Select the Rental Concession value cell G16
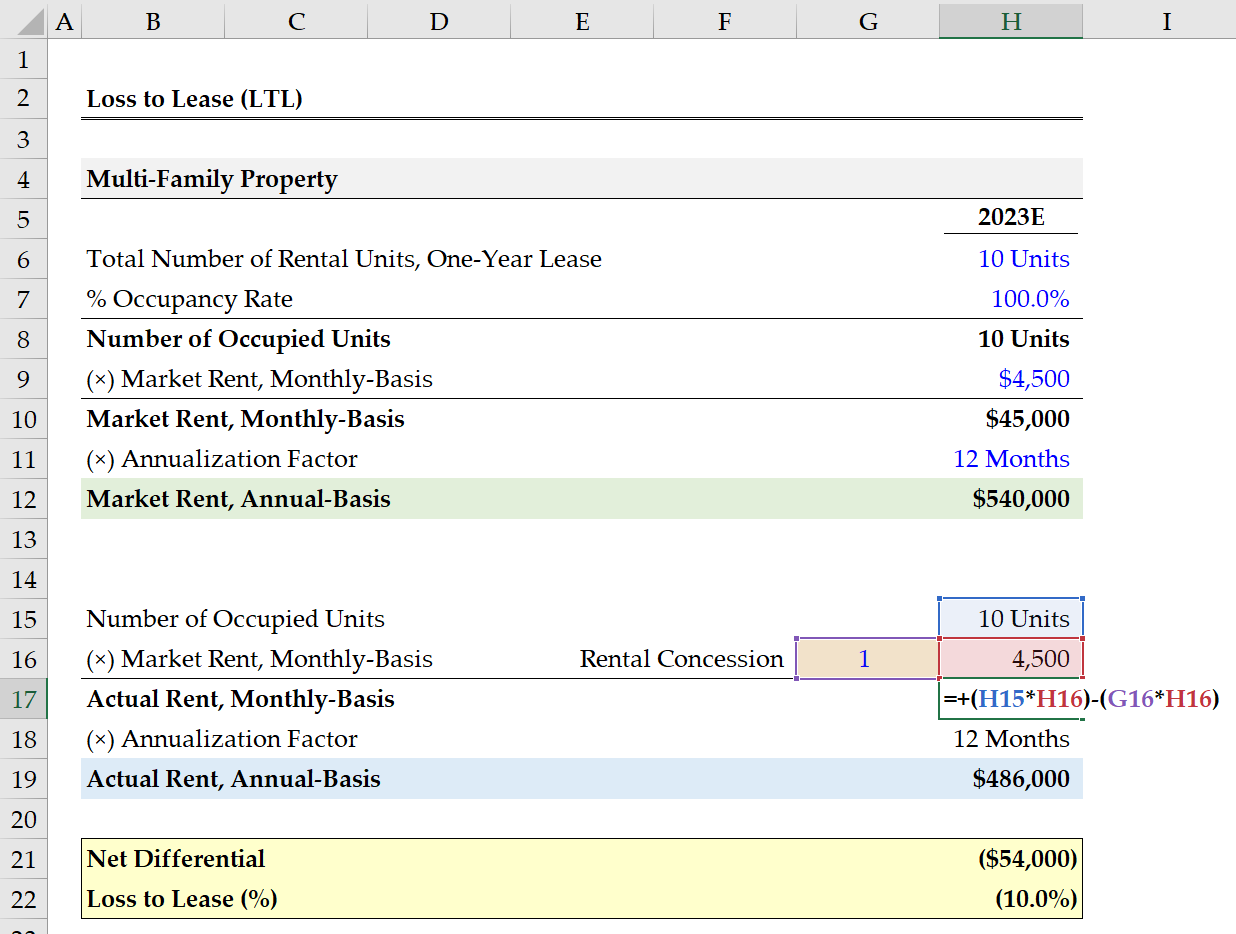1236x934 pixels. [x=867, y=659]
